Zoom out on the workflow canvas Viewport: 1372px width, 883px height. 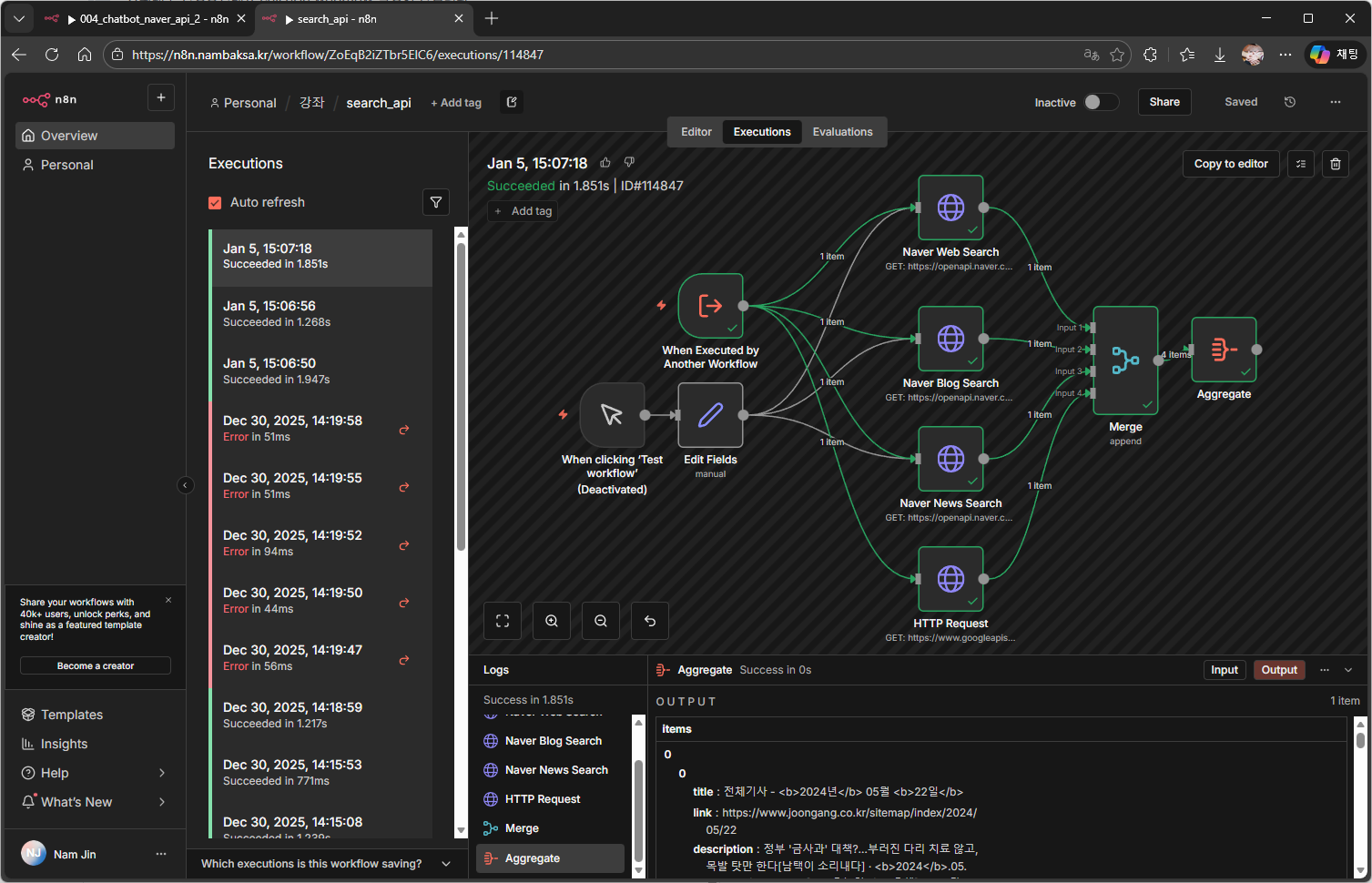(601, 621)
